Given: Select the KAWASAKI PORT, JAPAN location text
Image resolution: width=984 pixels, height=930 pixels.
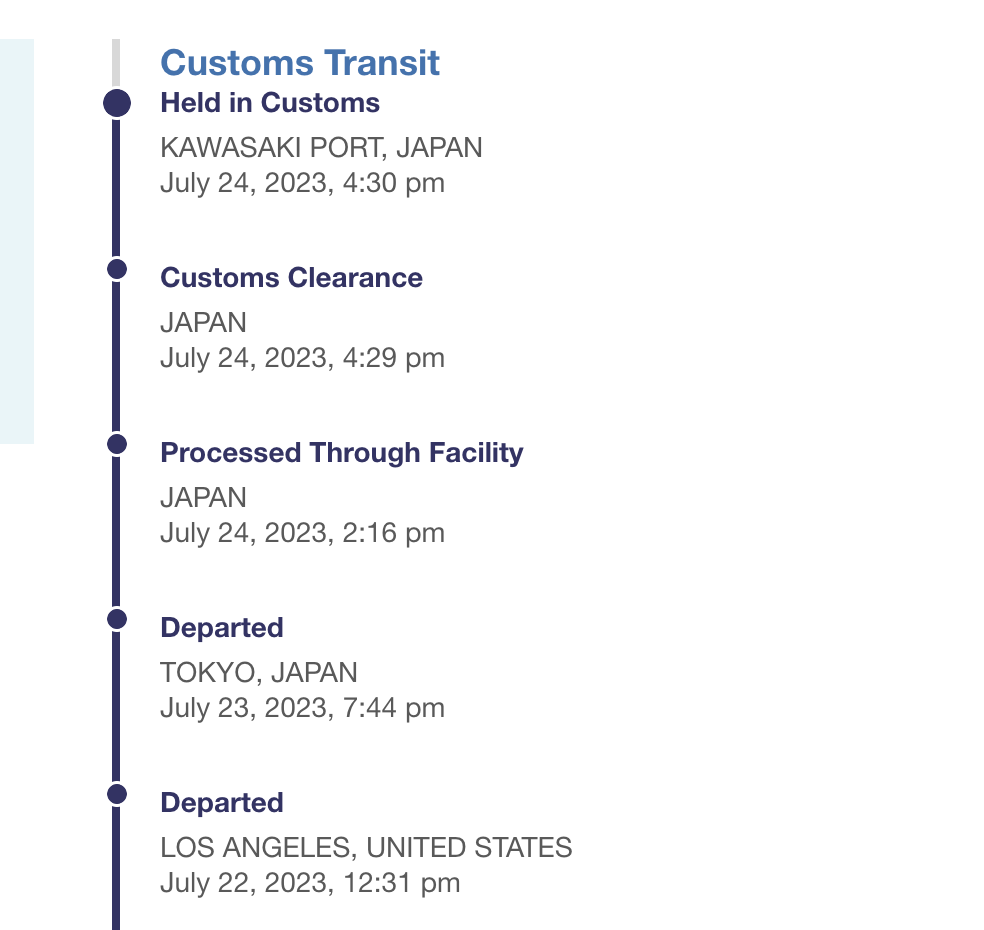Looking at the screenshot, I should coord(321,148).
